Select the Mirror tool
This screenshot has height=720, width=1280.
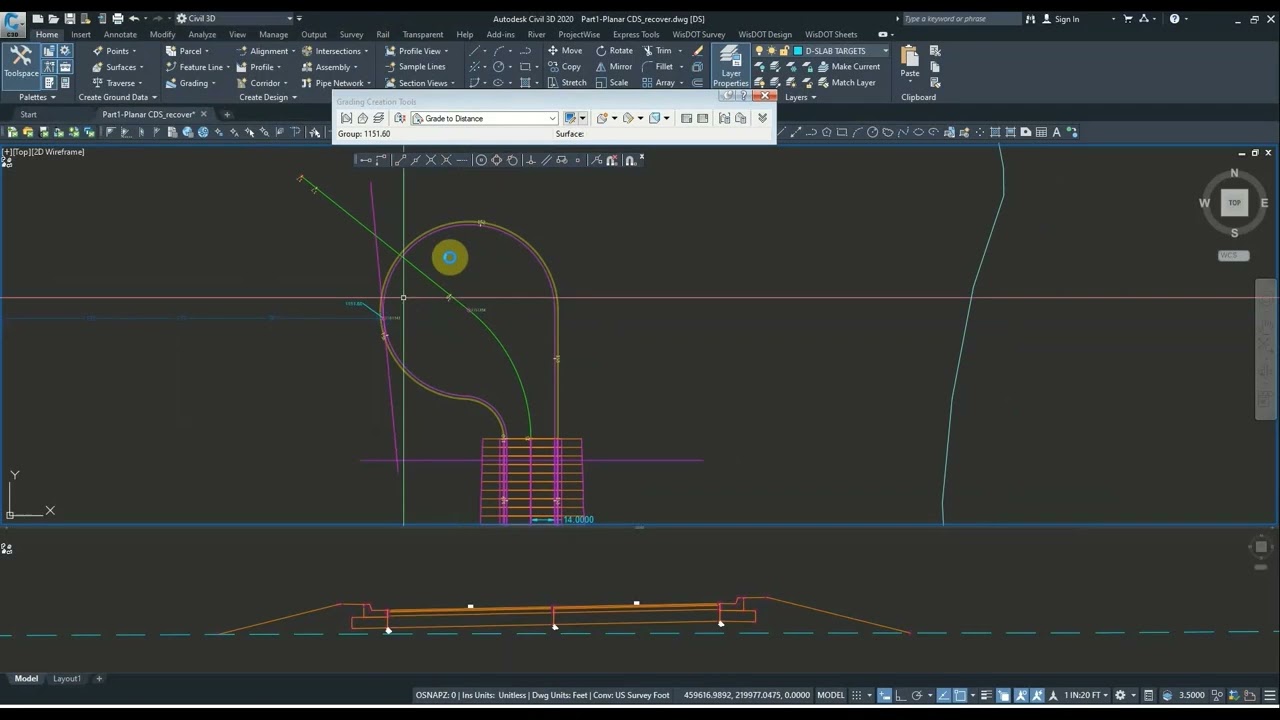614,67
